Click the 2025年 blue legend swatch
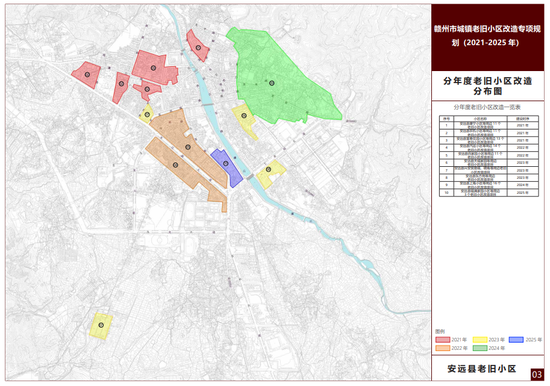Viewport: 550px width, 386px height. click(x=516, y=340)
